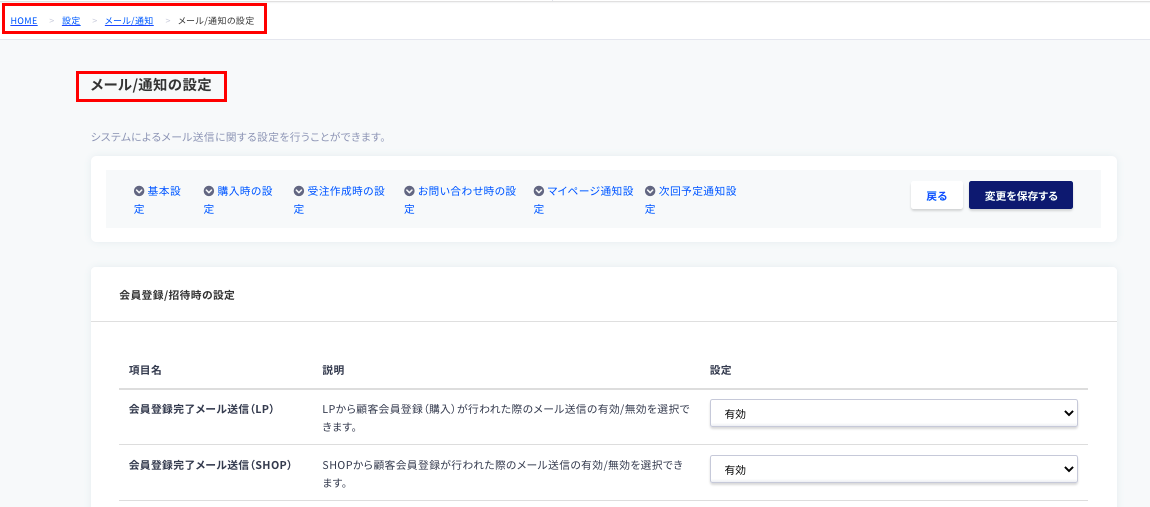Navigate to the メール/通知 breadcrumb link
Image resolution: width=1150 pixels, height=507 pixels.
[129, 20]
